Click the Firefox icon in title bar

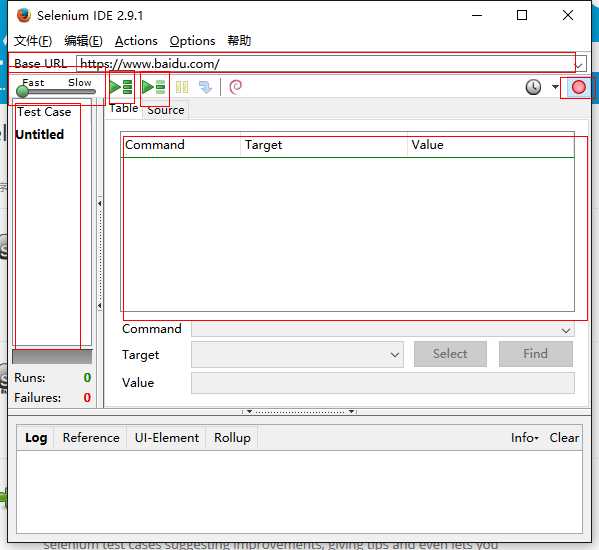(x=24, y=16)
